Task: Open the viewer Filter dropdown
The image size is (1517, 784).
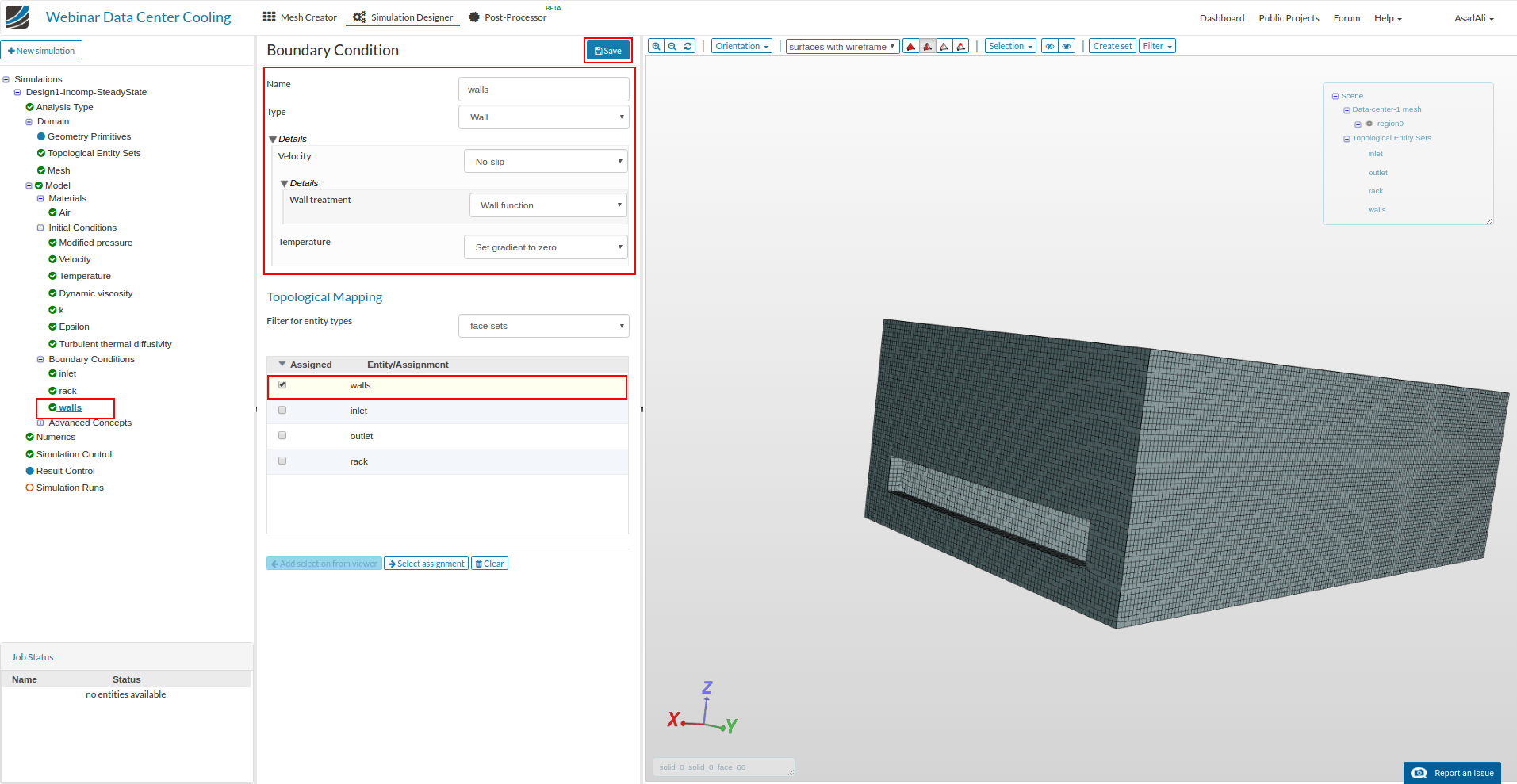Action: [1157, 46]
